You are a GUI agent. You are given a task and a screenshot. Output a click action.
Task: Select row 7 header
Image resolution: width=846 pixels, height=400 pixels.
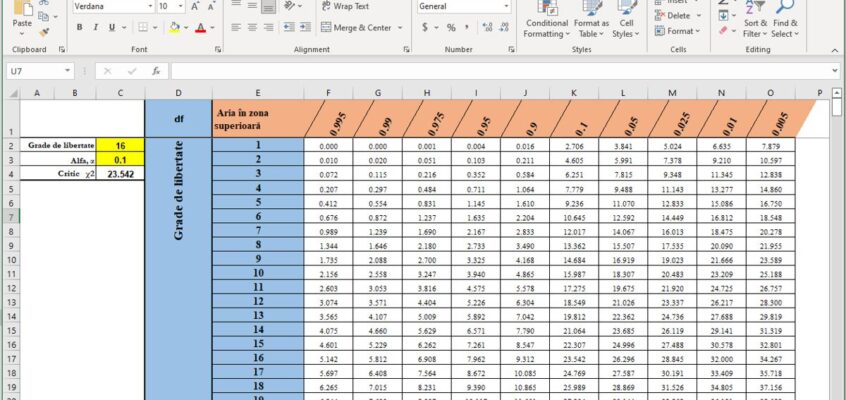click(x=12, y=217)
